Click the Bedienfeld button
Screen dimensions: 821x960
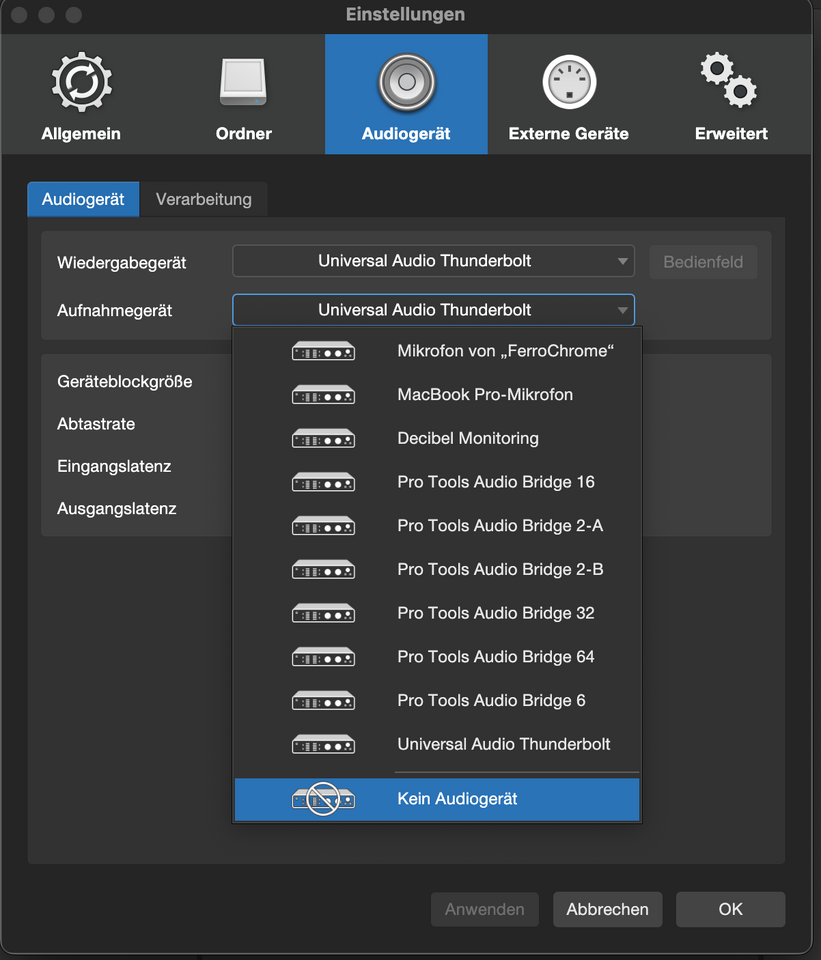(x=703, y=262)
